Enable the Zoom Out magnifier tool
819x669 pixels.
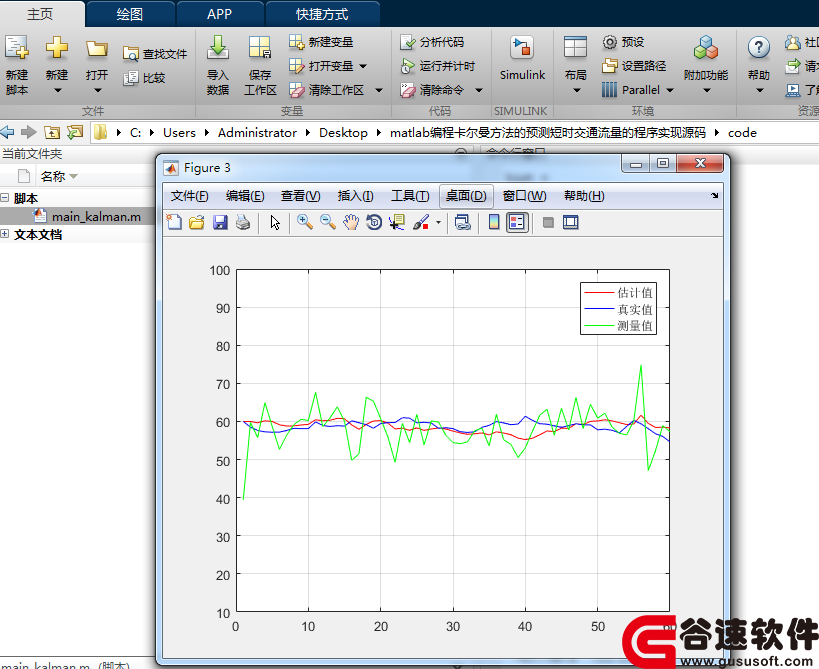click(327, 222)
